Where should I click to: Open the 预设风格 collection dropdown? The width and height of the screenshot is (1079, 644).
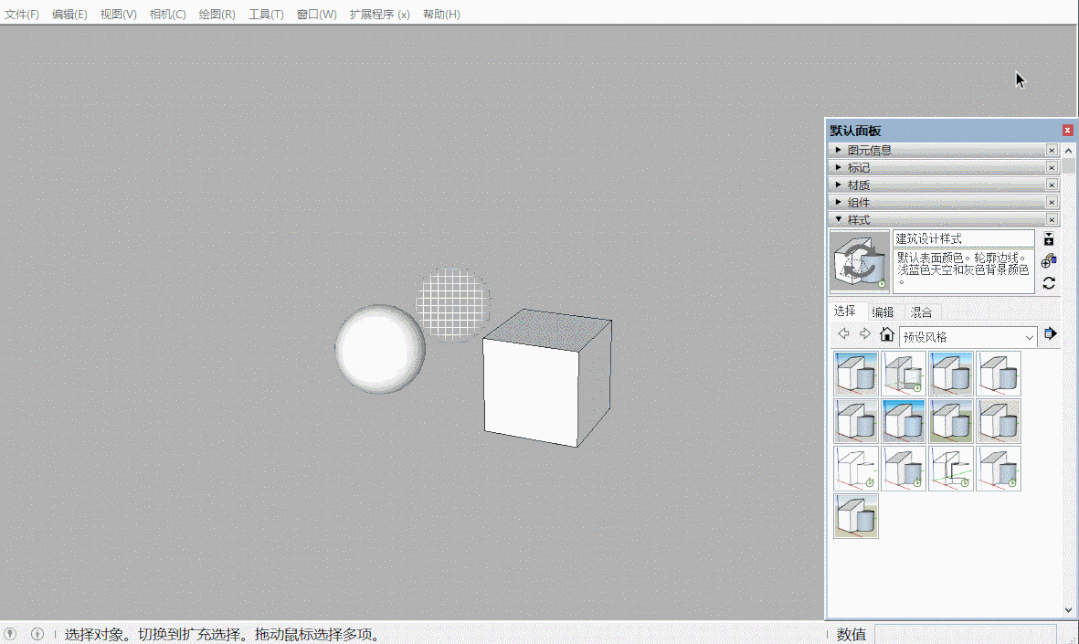pos(968,336)
